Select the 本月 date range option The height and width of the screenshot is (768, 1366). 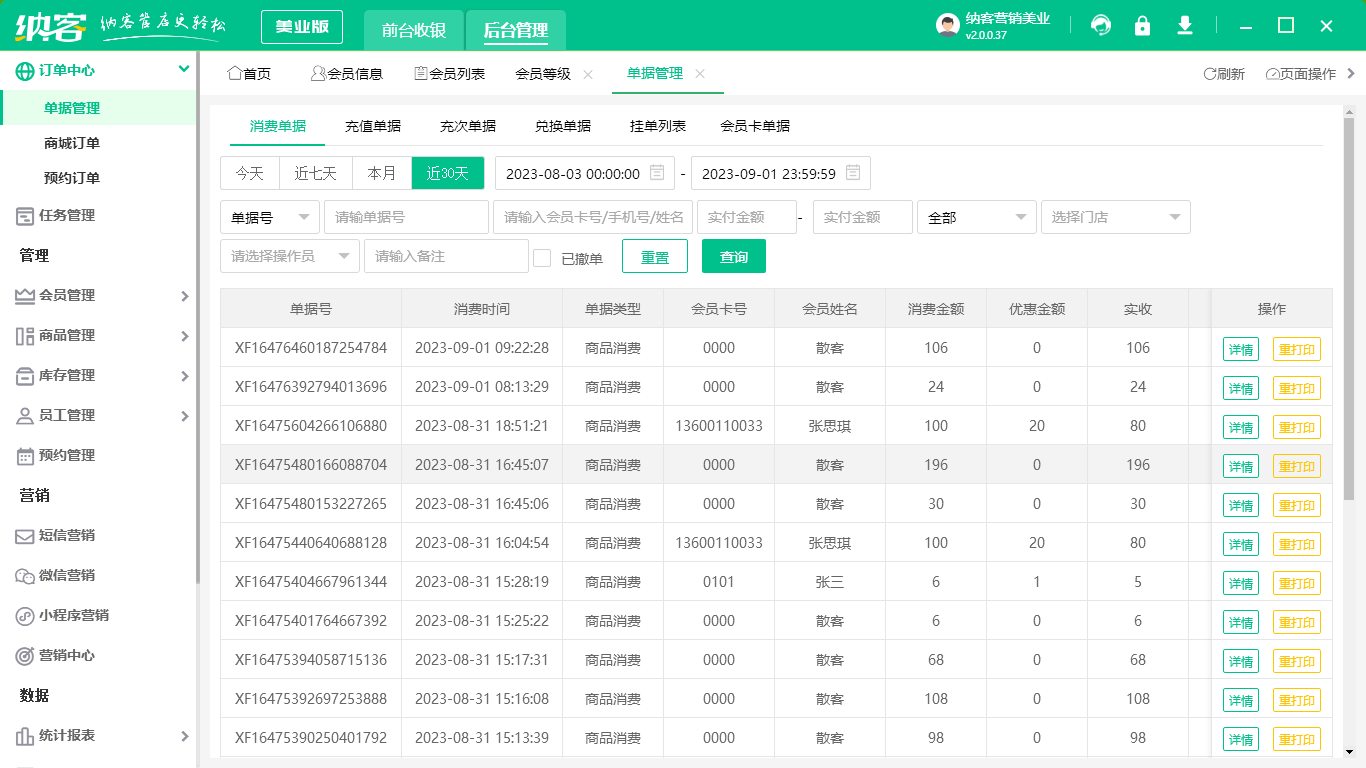click(381, 172)
